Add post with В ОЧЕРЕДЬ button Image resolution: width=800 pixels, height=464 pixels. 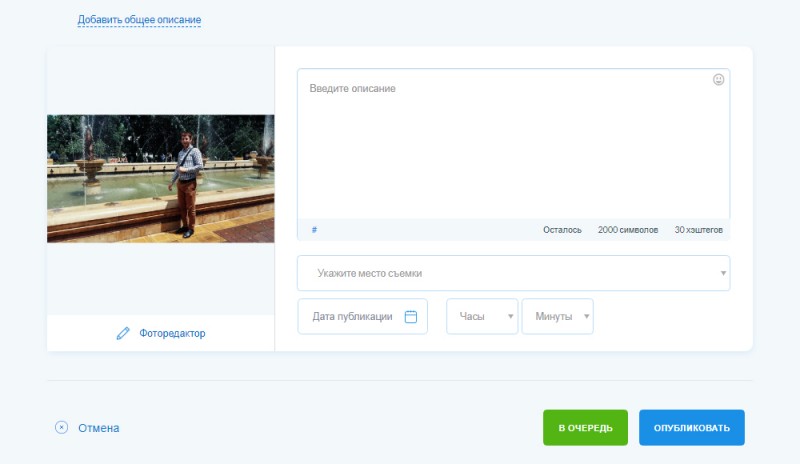click(585, 428)
